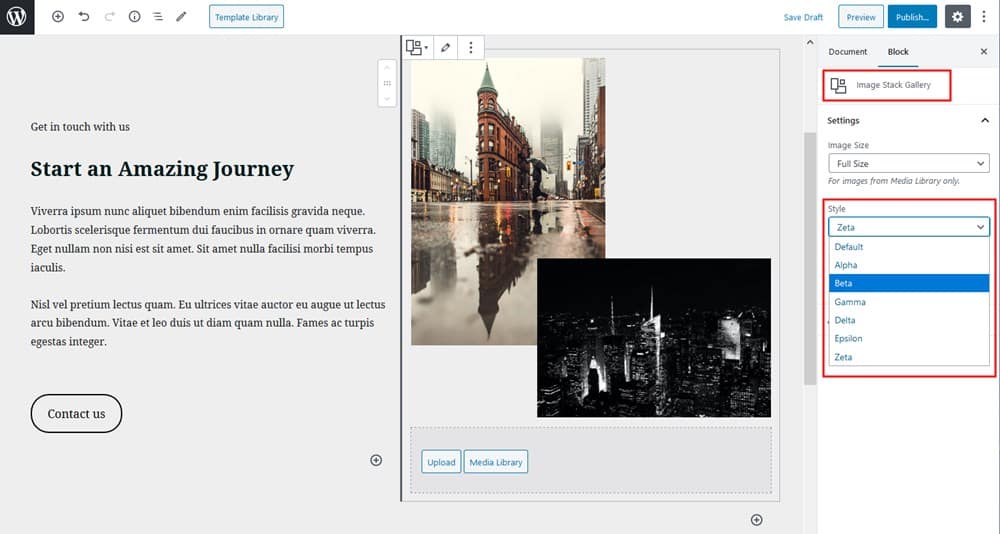The height and width of the screenshot is (534, 1000).
Task: Select the Gamma style option
Action: (909, 302)
